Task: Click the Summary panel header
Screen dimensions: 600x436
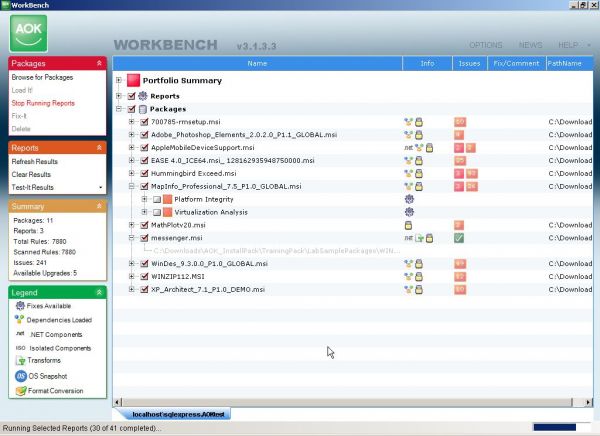Action: (x=57, y=206)
